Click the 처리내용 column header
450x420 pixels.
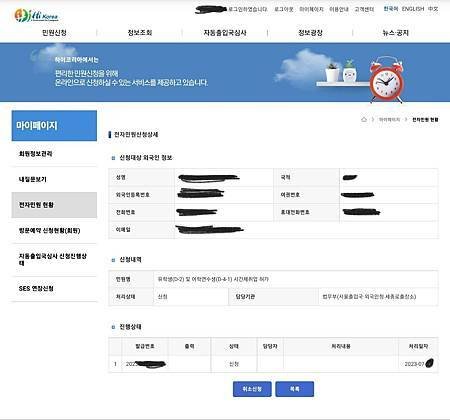(x=341, y=347)
